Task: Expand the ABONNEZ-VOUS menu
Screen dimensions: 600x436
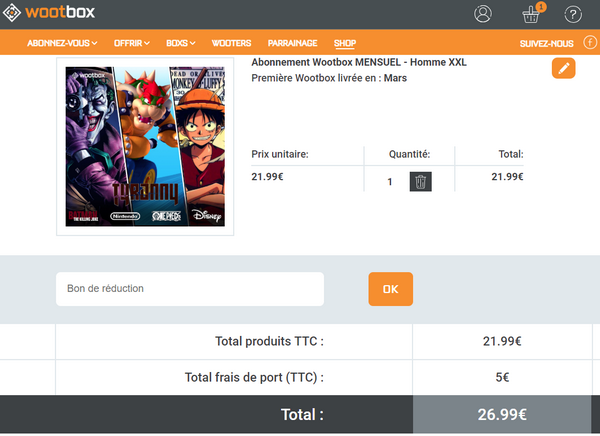Action: (x=62, y=43)
